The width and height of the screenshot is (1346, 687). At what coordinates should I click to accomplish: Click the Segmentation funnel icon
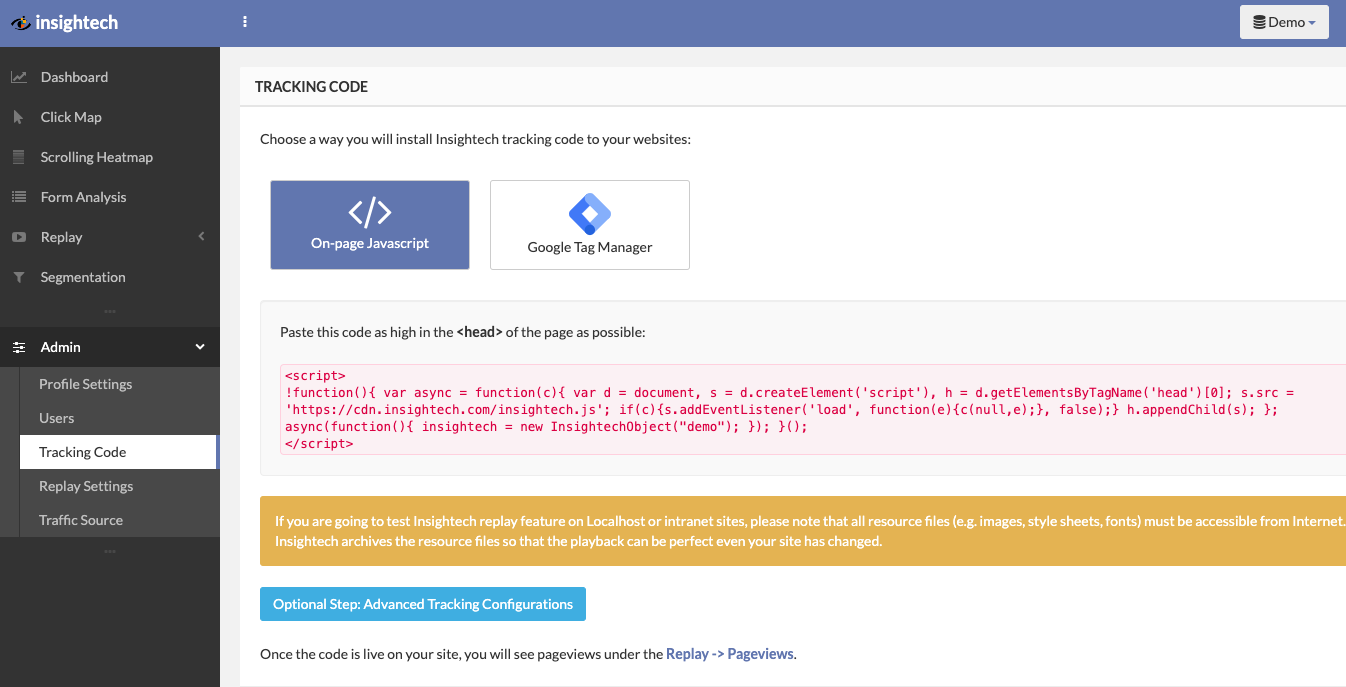[x=18, y=277]
